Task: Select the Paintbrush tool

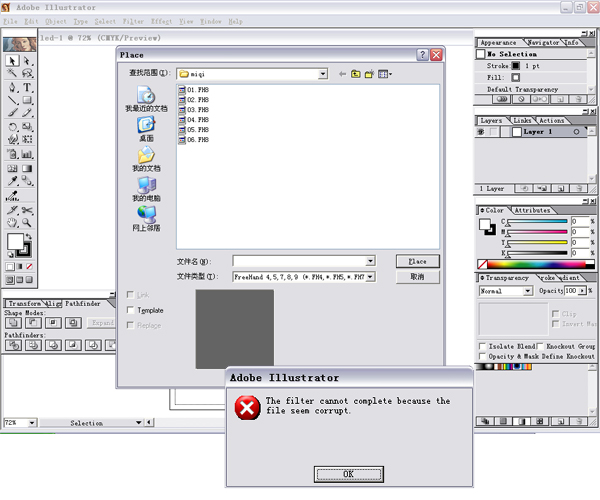Action: tap(12, 112)
